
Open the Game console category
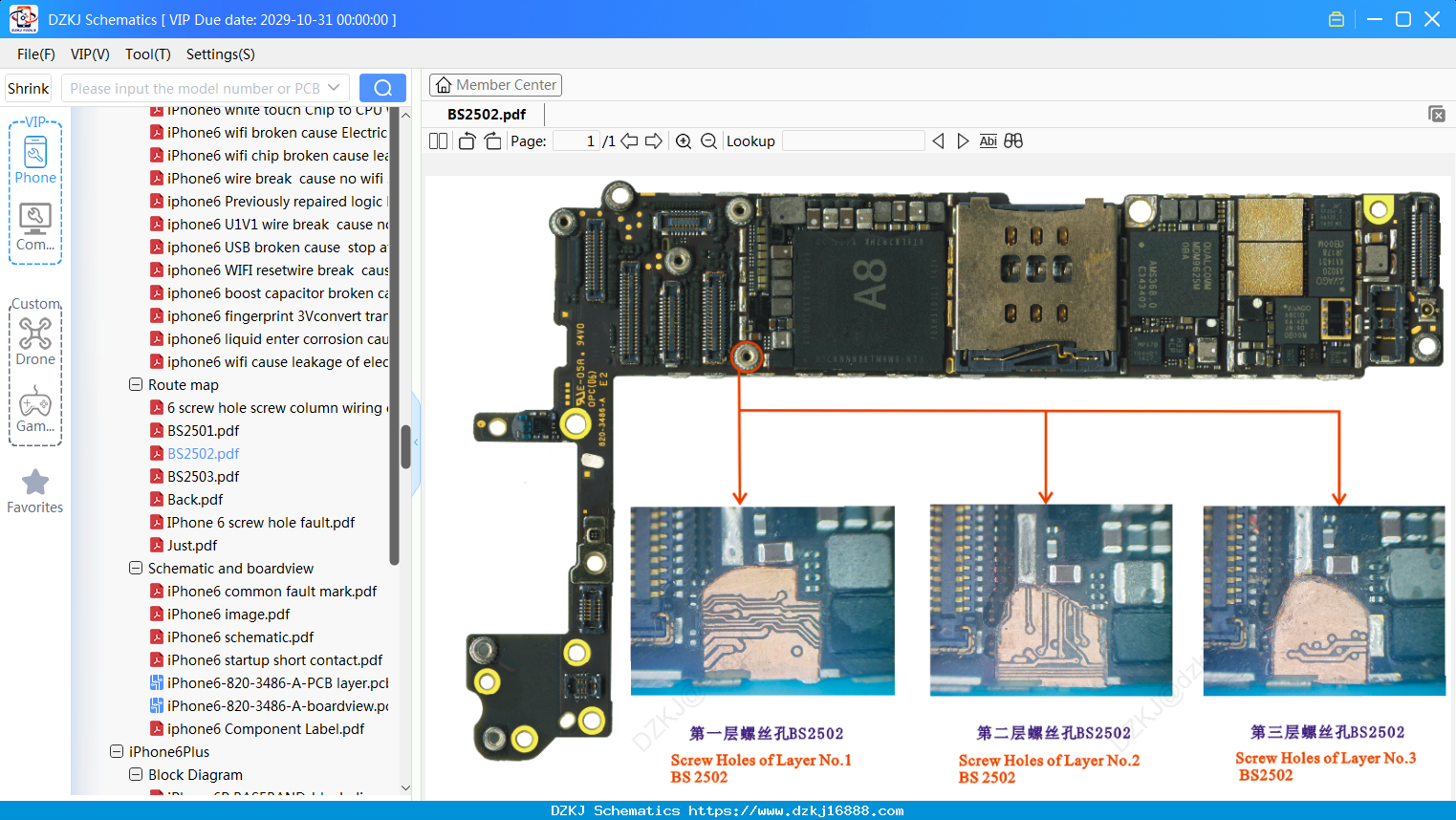35,409
